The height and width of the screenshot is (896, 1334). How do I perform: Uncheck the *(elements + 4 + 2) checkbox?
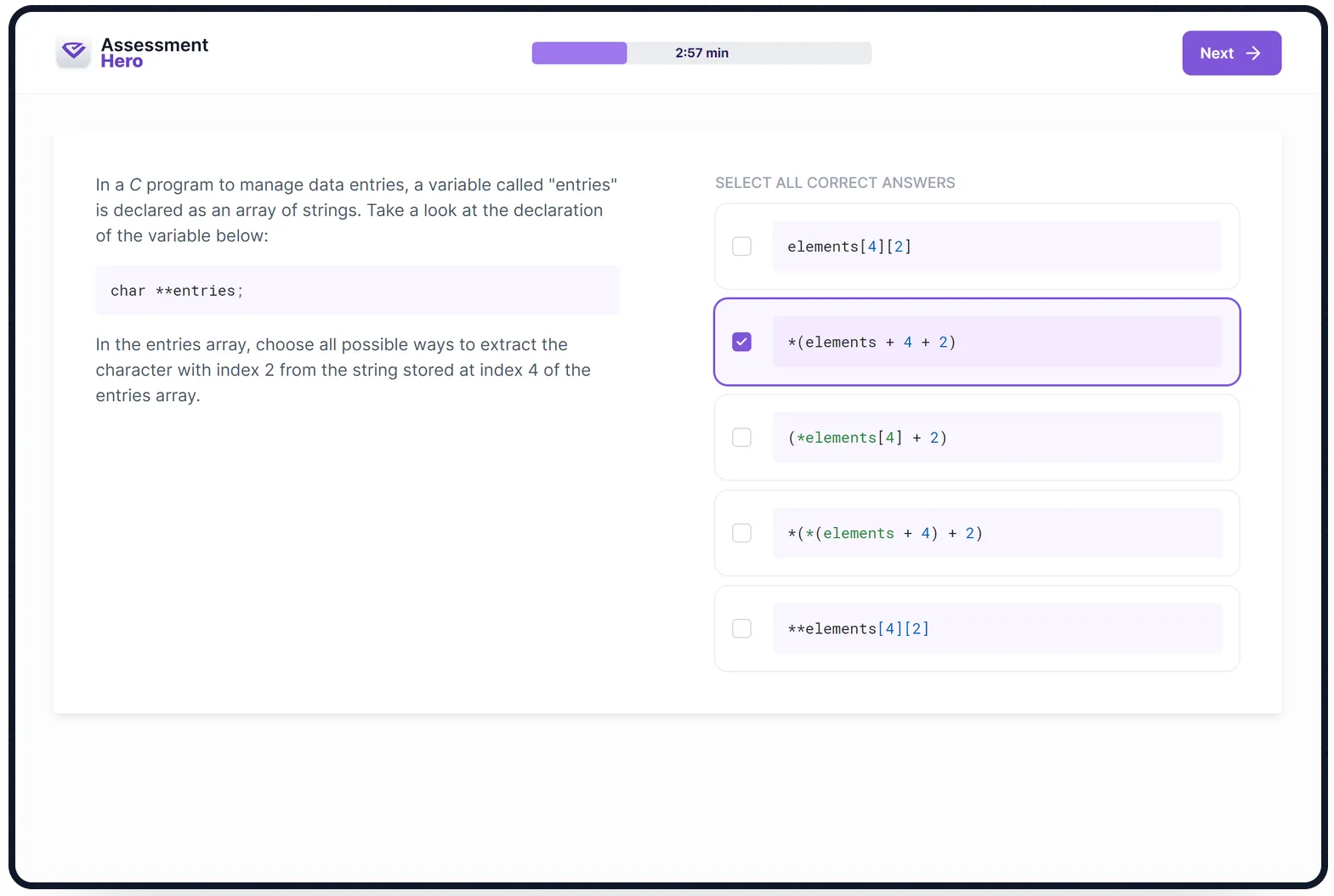click(741, 342)
